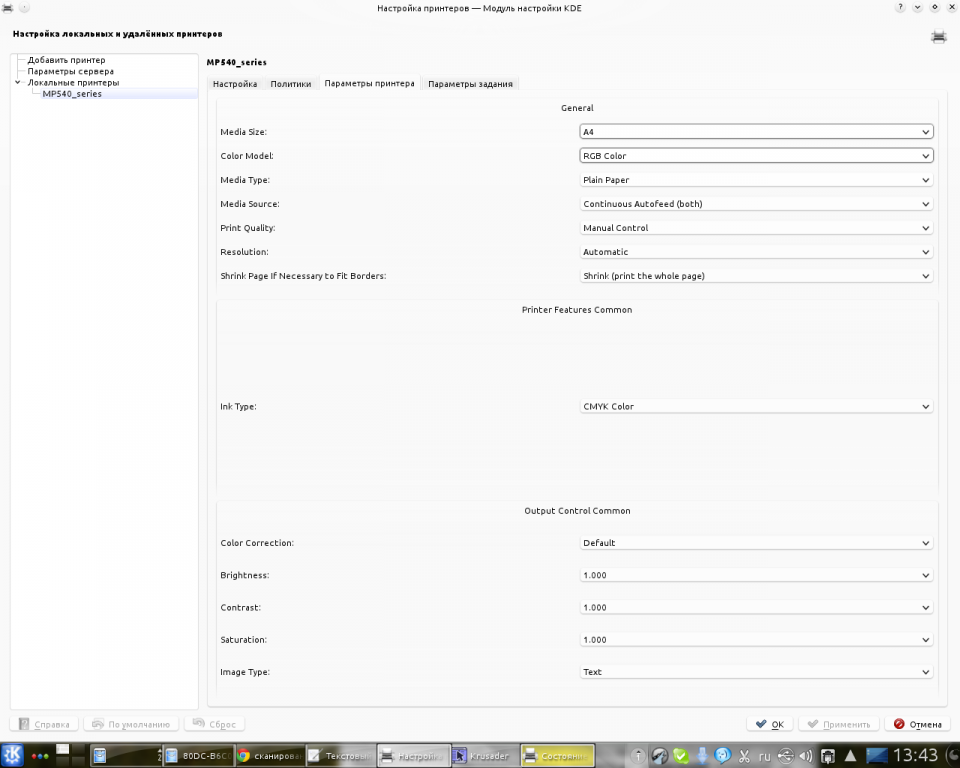The width and height of the screenshot is (960, 768).
Task: Click the scissors Klipper clipboard tray icon
Action: pyautogui.click(x=744, y=756)
